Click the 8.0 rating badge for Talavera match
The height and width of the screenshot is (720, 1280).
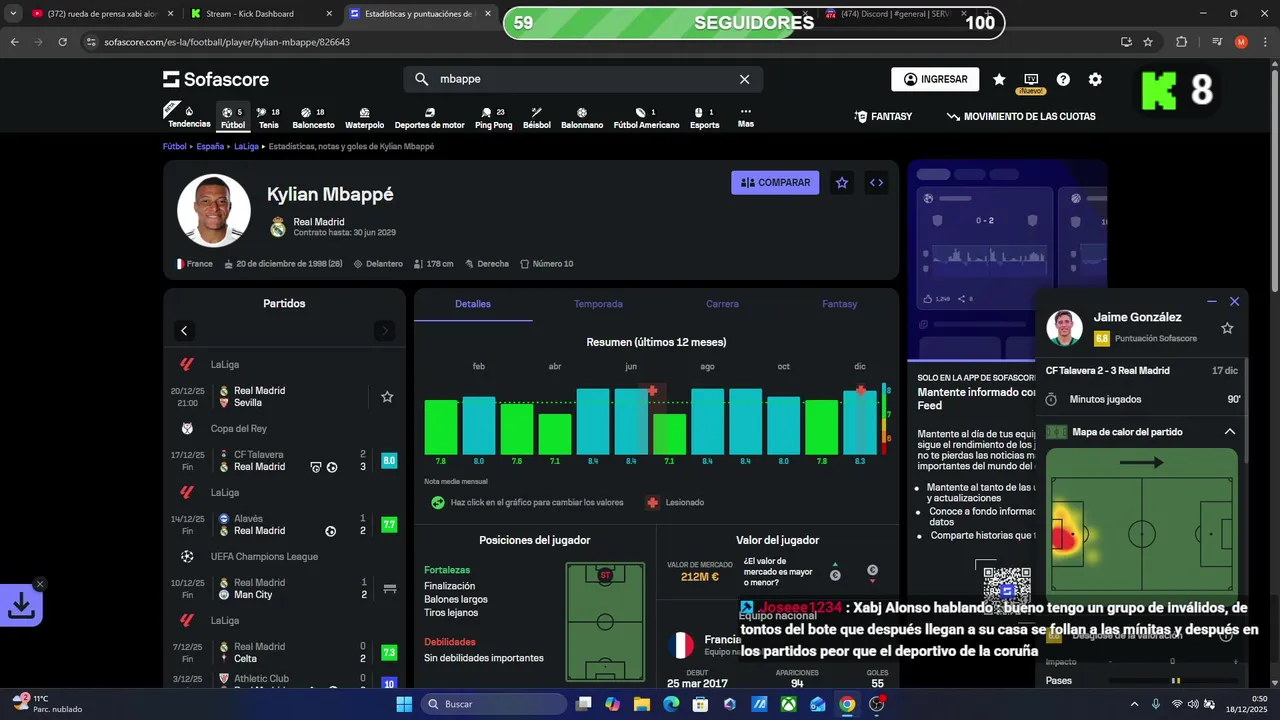click(389, 461)
